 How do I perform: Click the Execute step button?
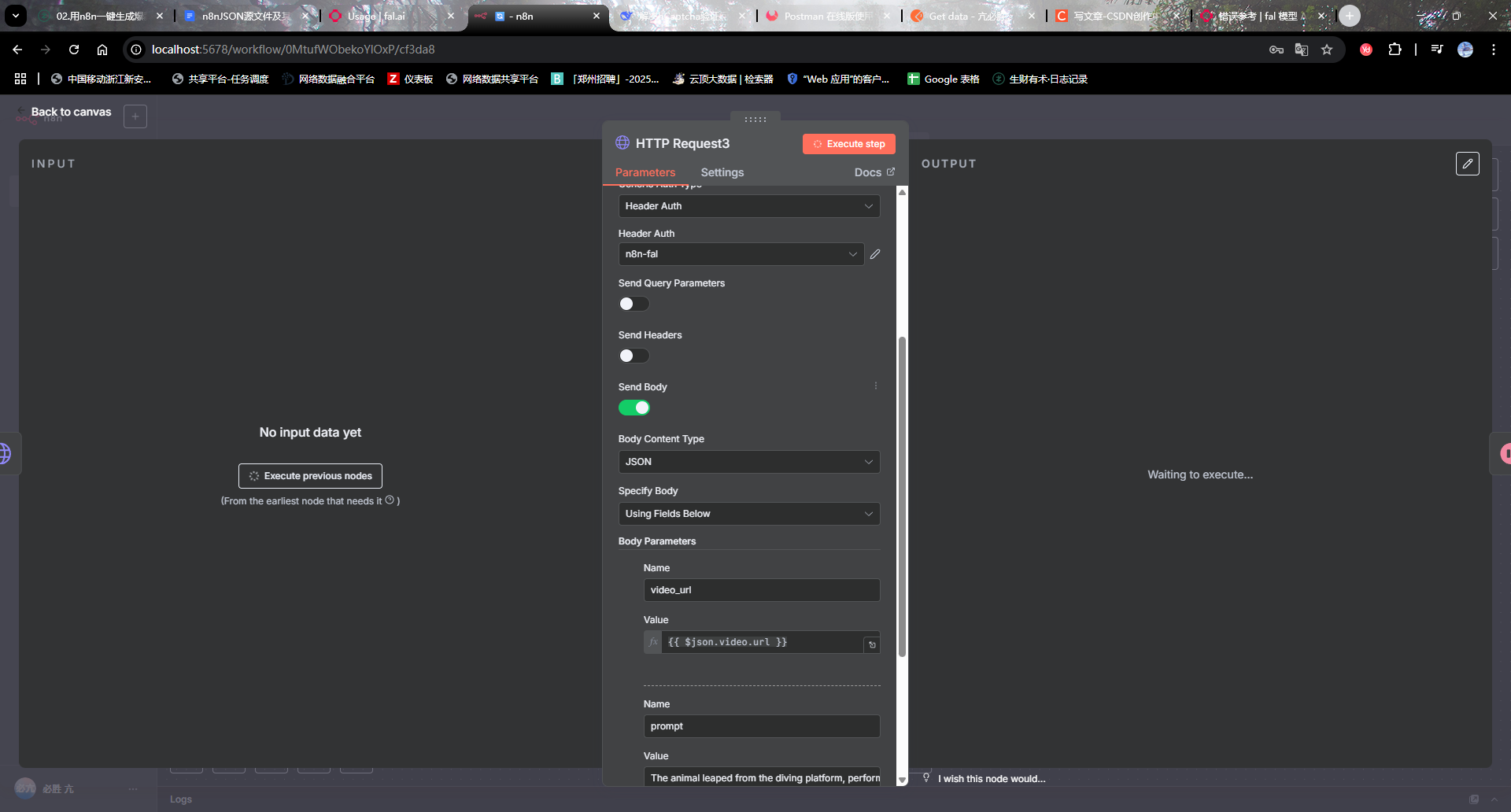(848, 144)
